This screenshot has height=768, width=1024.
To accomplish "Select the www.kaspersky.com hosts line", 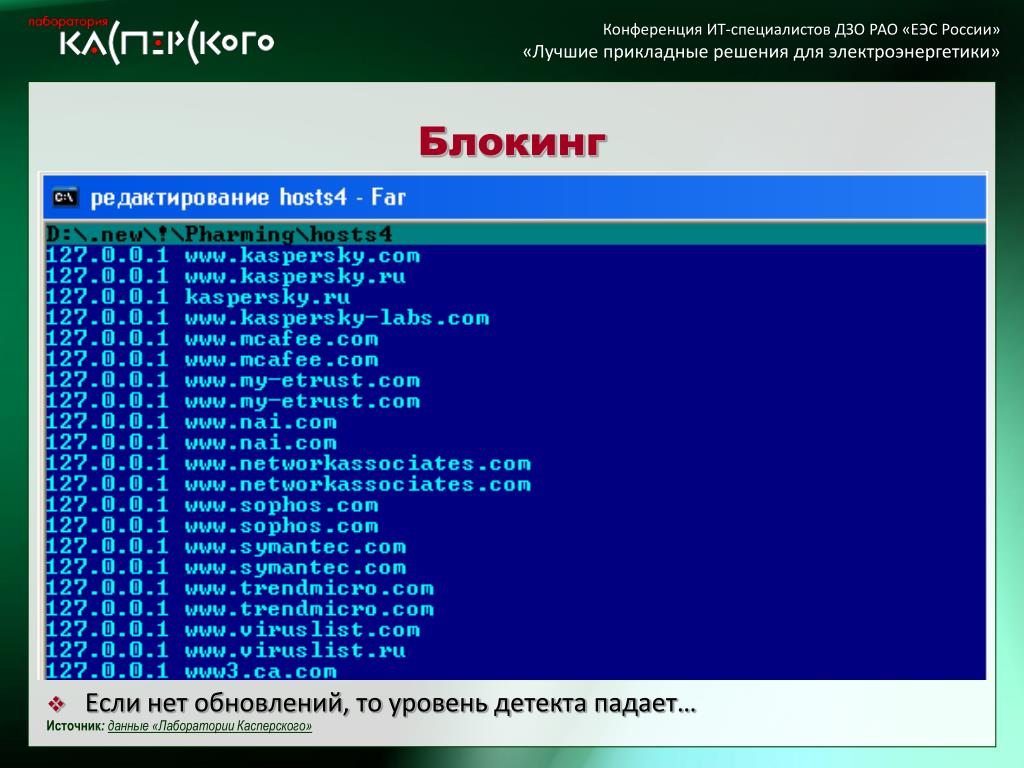I will click(232, 255).
